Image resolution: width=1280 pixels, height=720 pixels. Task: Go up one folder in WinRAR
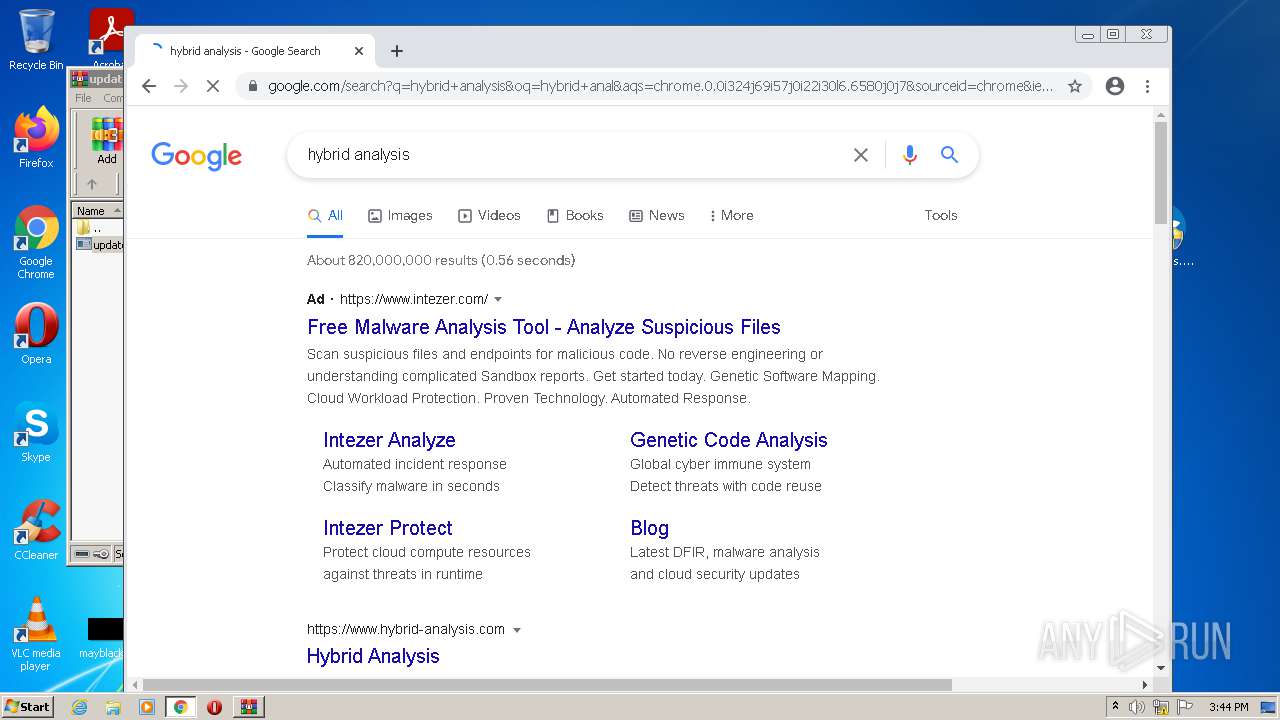coord(92,184)
